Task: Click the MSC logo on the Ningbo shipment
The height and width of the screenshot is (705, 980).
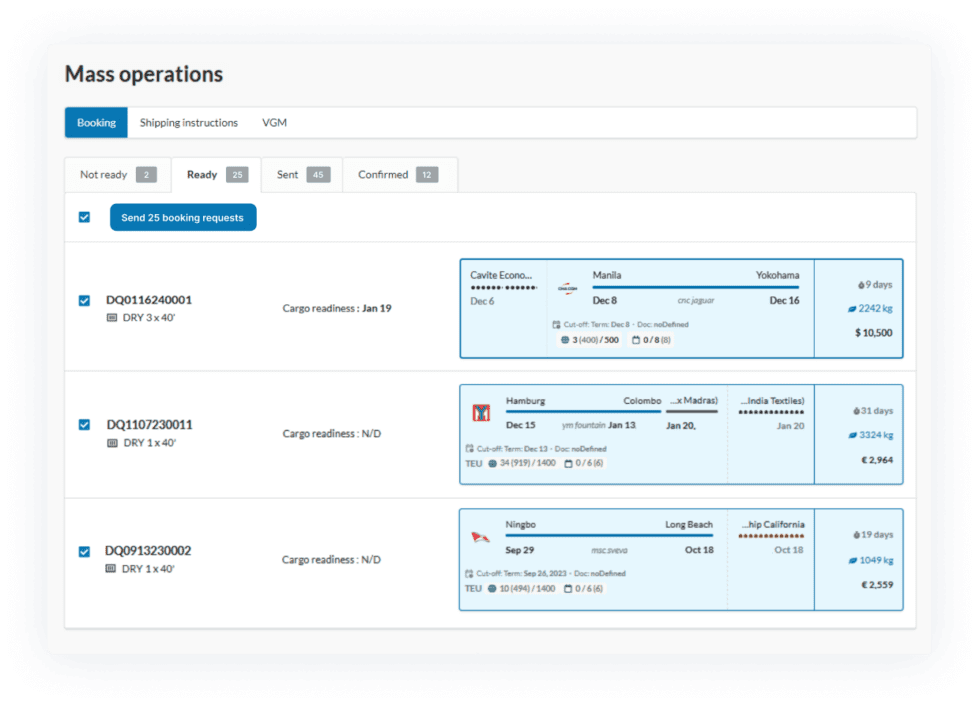Action: tap(477, 537)
